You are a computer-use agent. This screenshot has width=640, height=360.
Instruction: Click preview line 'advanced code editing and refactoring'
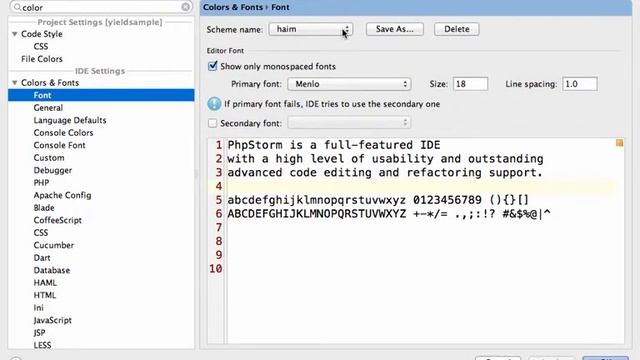click(385, 172)
